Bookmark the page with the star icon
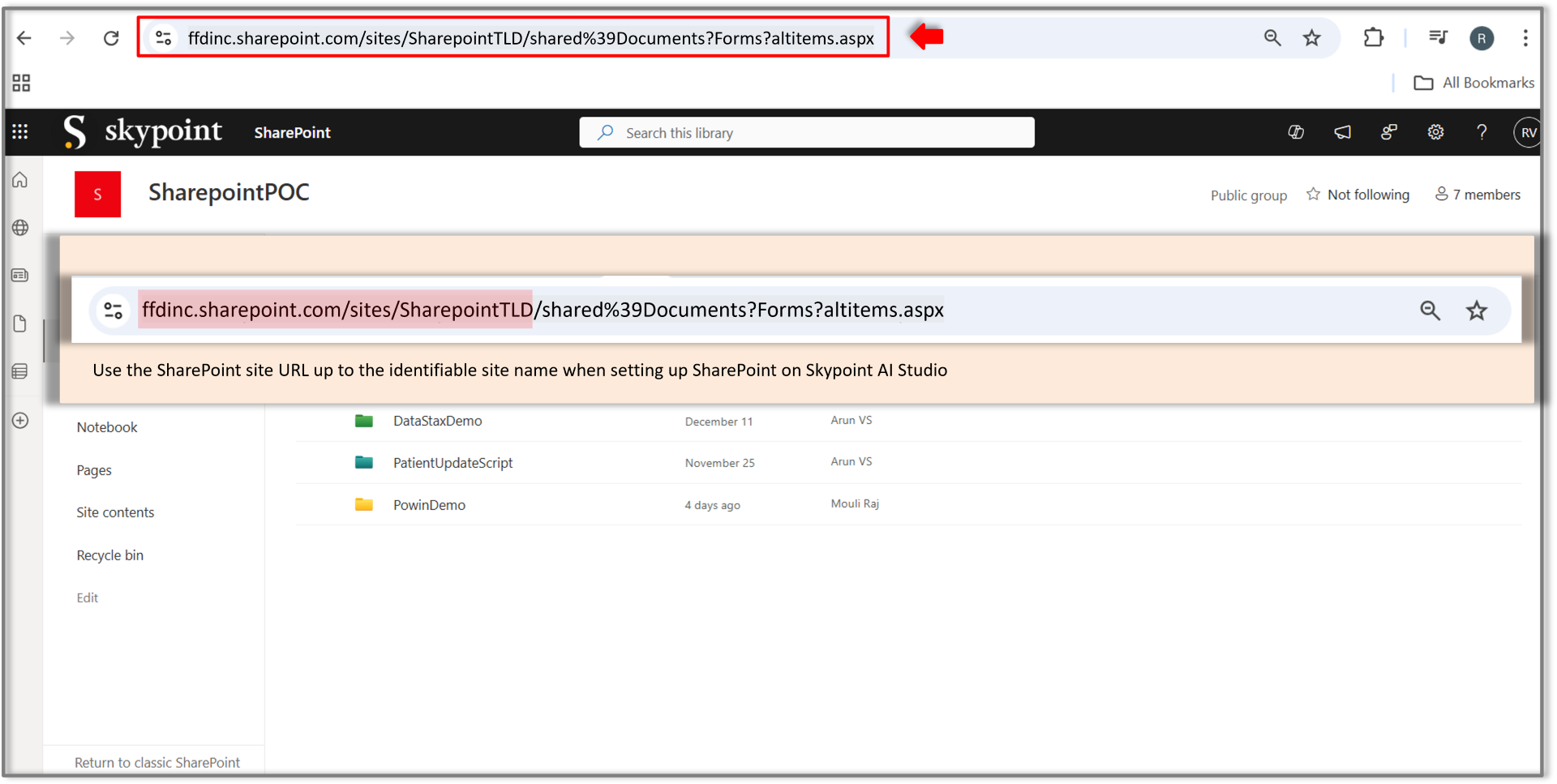 (x=1312, y=38)
